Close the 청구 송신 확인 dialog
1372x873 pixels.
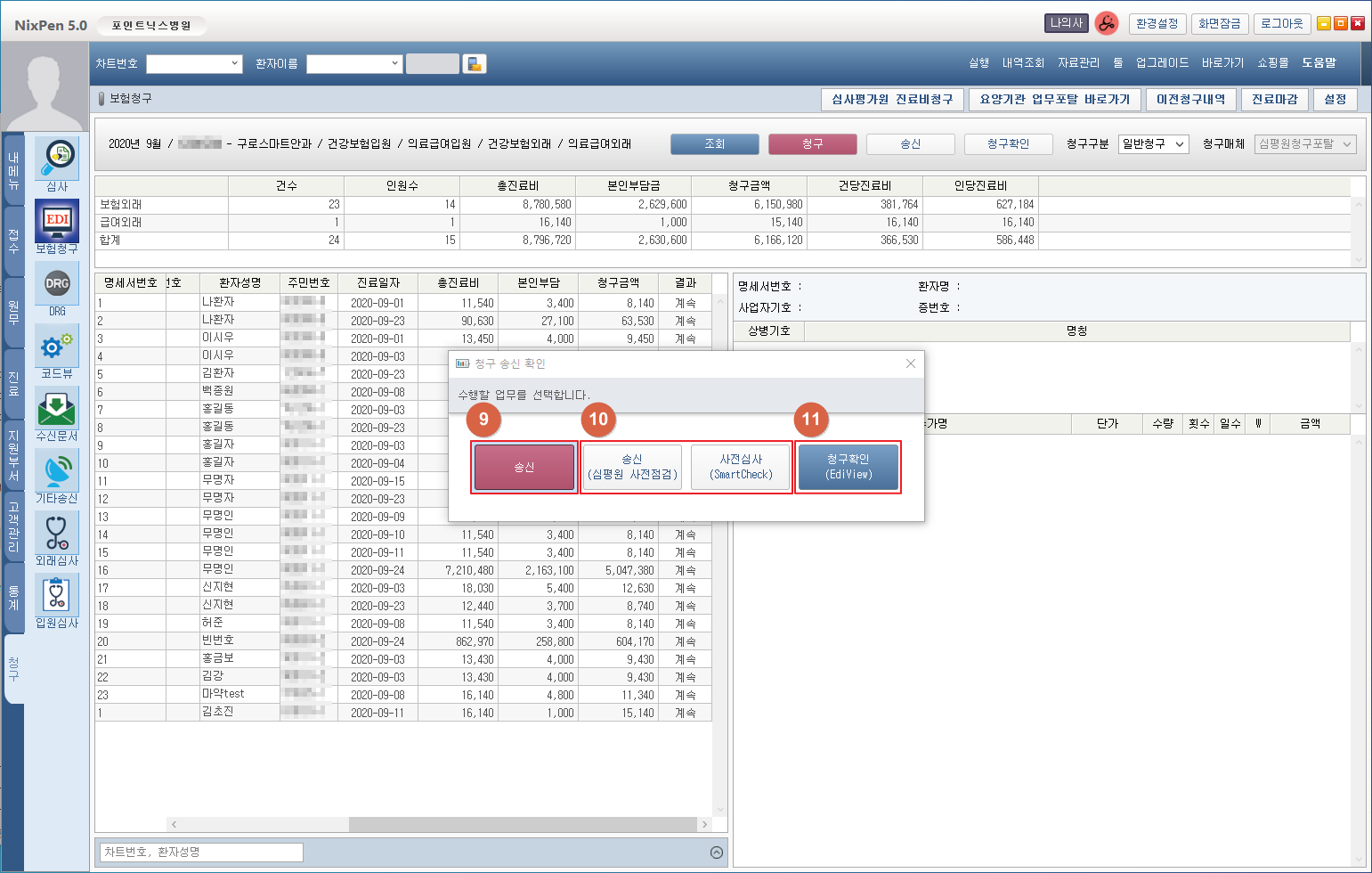point(910,363)
